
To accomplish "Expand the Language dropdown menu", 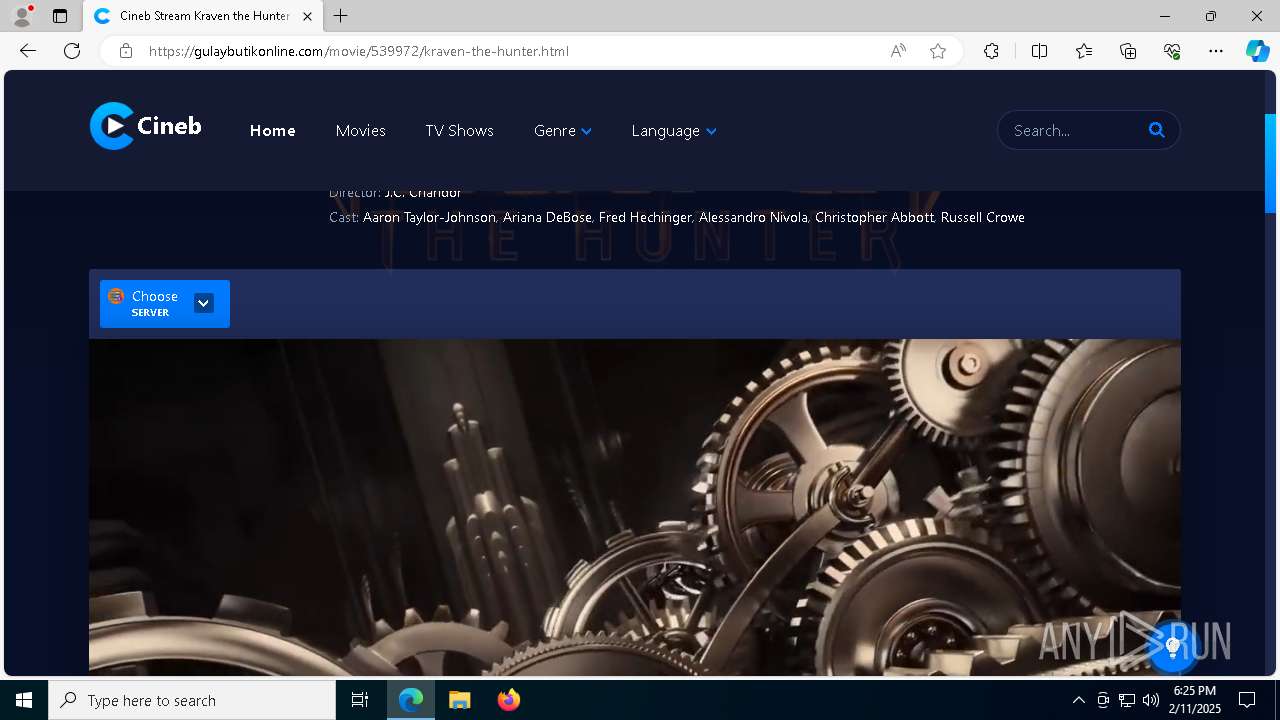I will 674,131.
